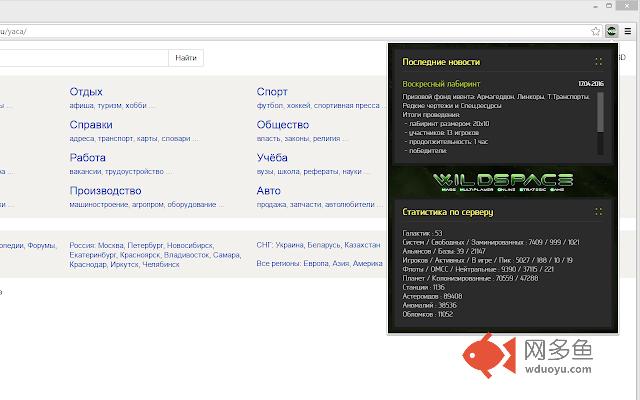The height and width of the screenshot is (400, 640).
Task: Open the Воскресный лабиринт news headline
Action: coord(441,84)
